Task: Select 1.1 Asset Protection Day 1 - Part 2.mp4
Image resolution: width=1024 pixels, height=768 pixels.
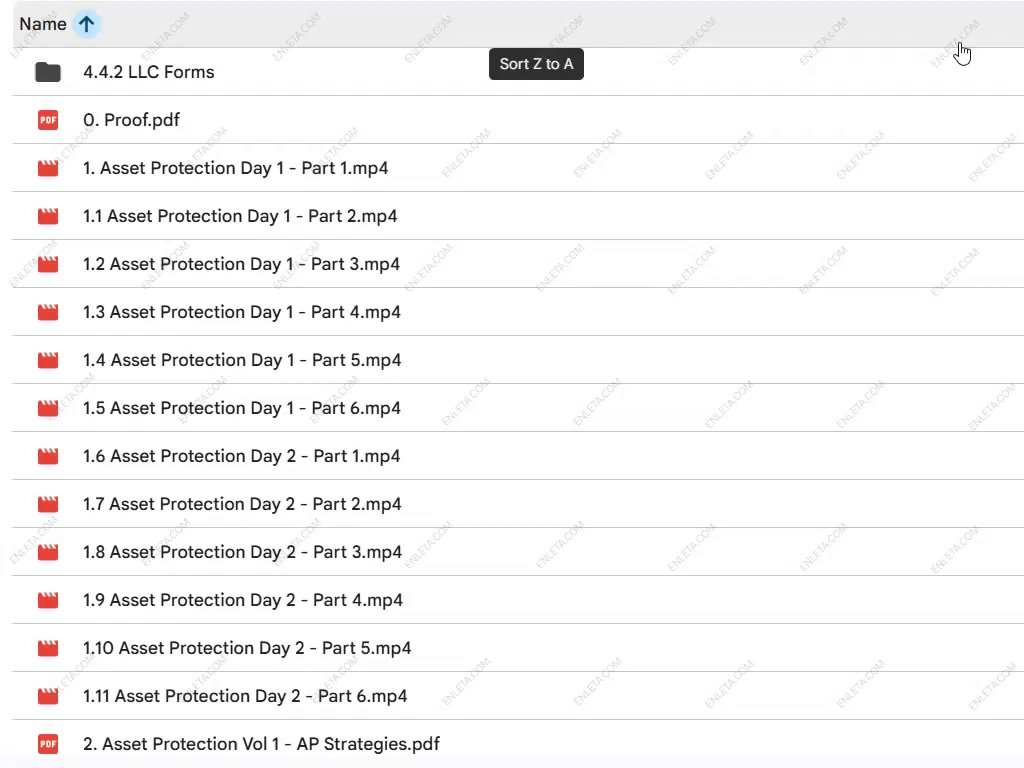Action: [x=240, y=216]
